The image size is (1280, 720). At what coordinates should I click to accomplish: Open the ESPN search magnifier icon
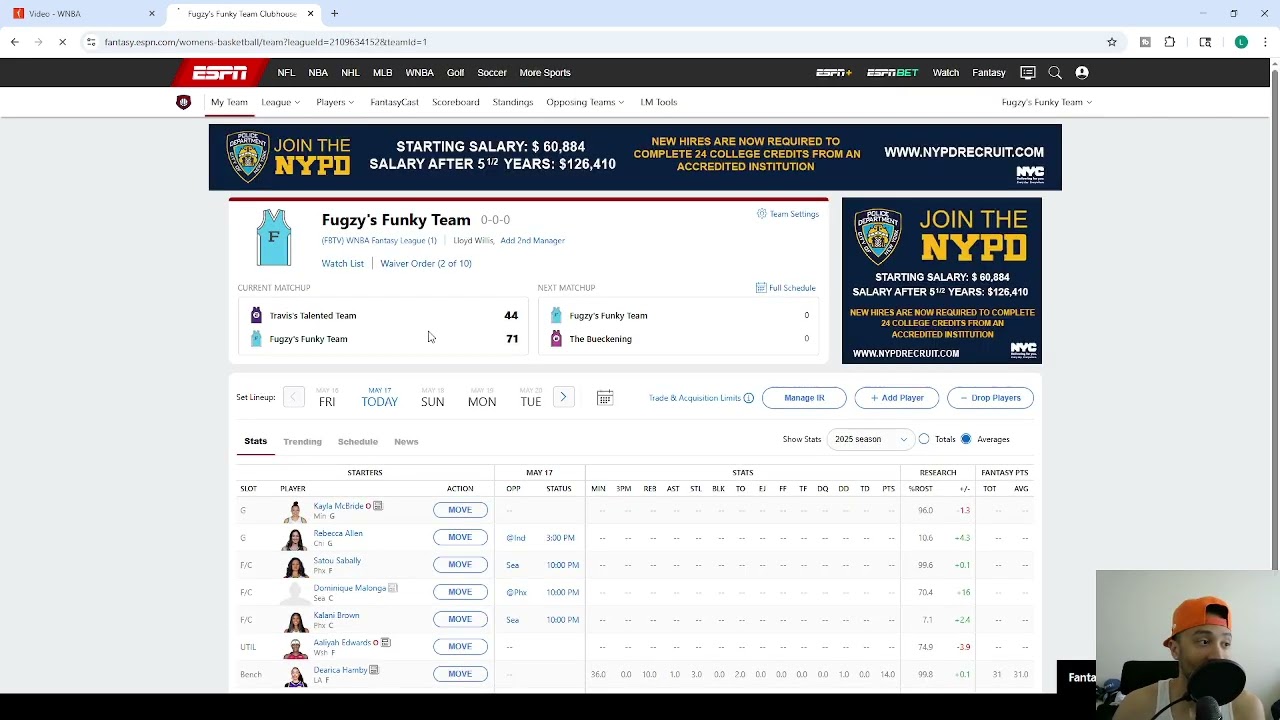pyautogui.click(x=1055, y=72)
